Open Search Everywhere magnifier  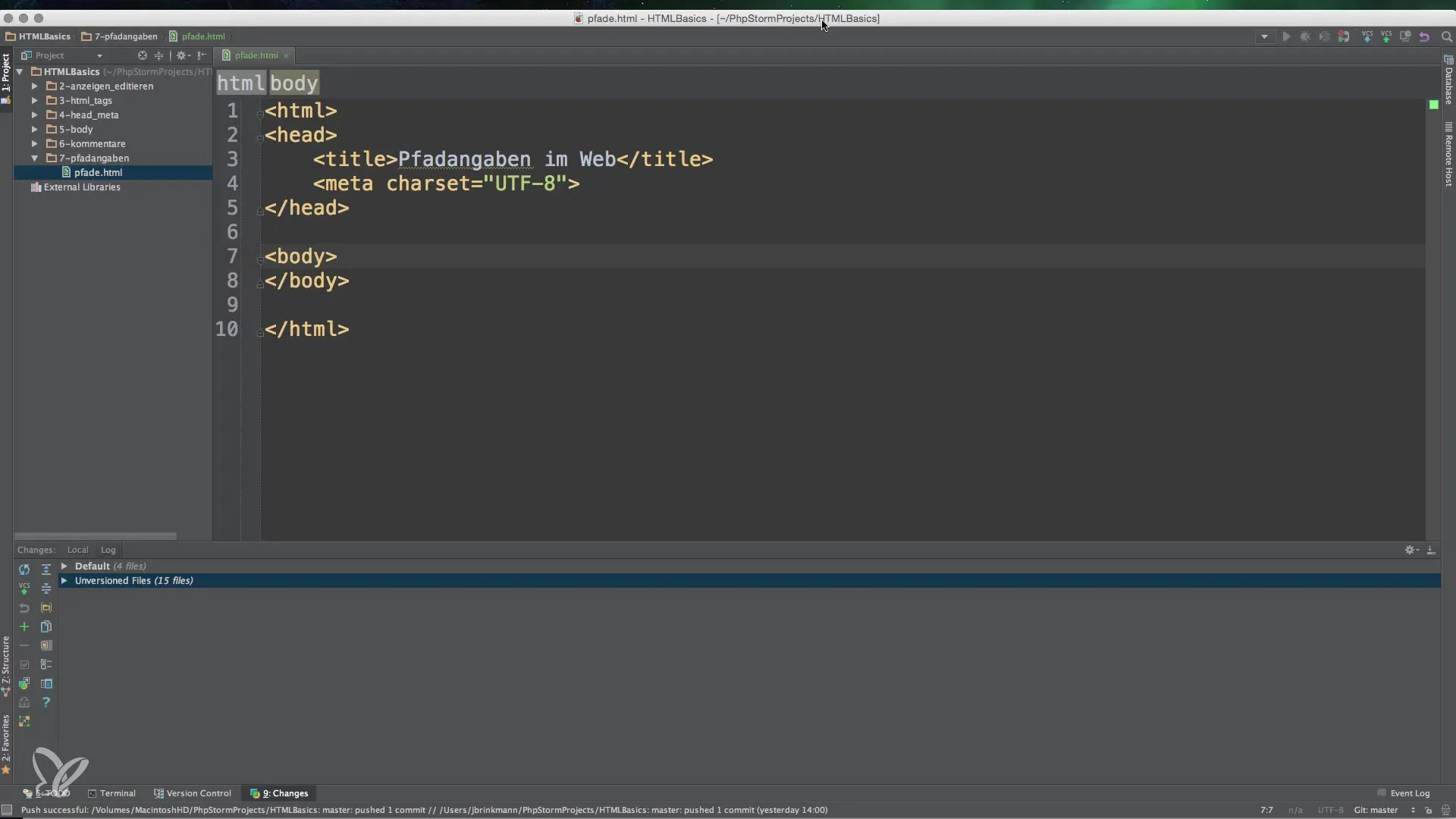pos(1446,36)
